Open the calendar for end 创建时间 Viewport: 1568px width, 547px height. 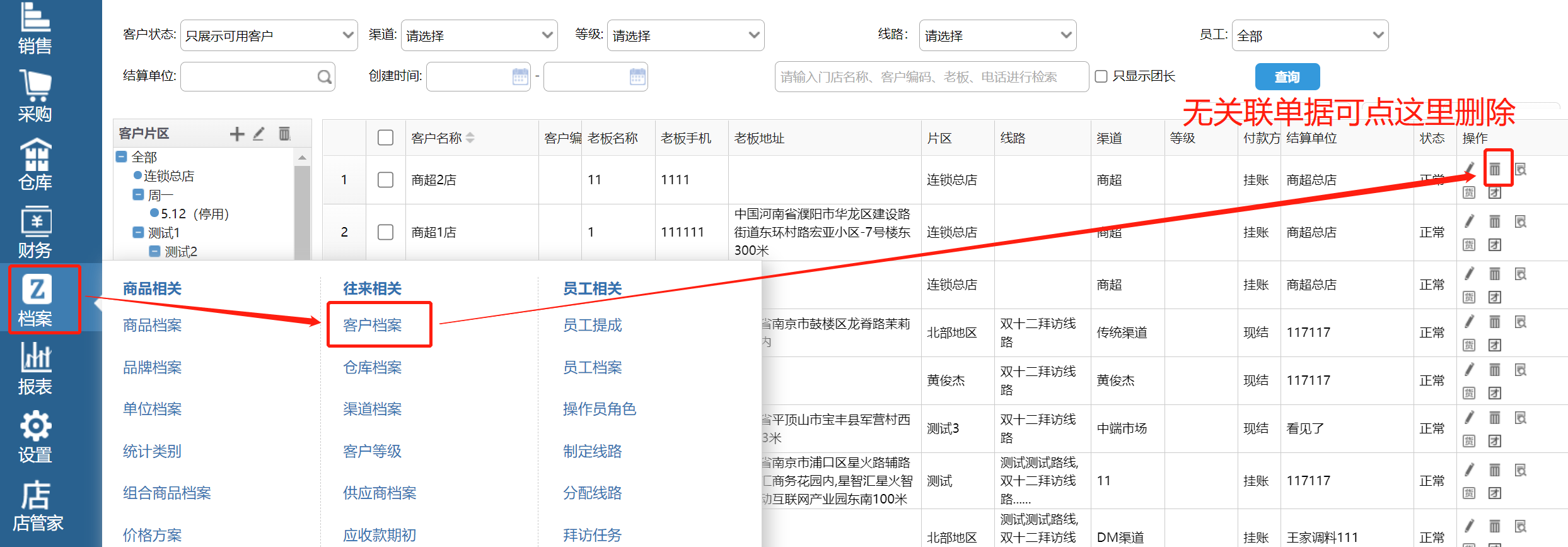click(637, 77)
